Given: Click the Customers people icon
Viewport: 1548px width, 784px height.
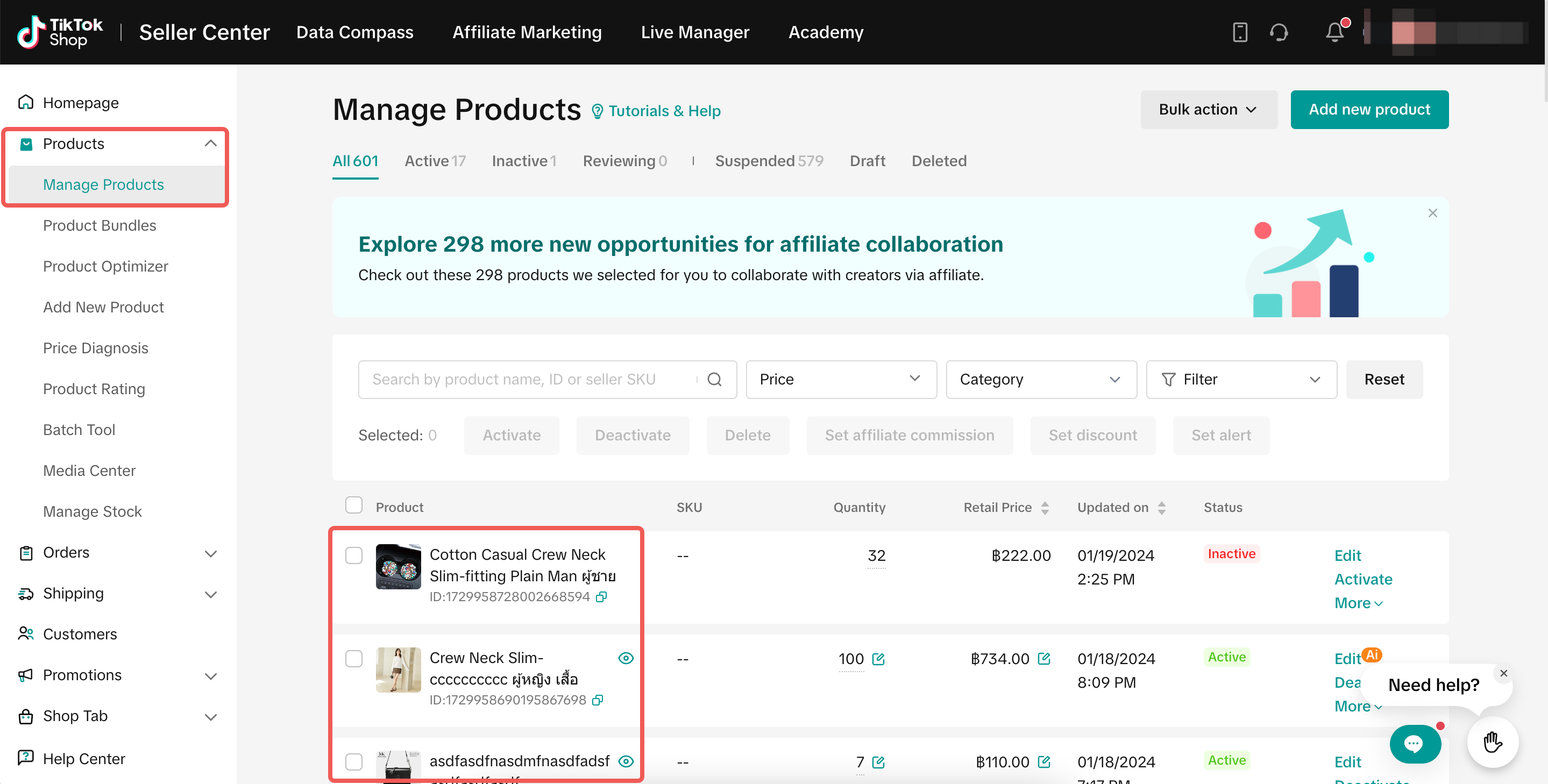Looking at the screenshot, I should [x=26, y=634].
